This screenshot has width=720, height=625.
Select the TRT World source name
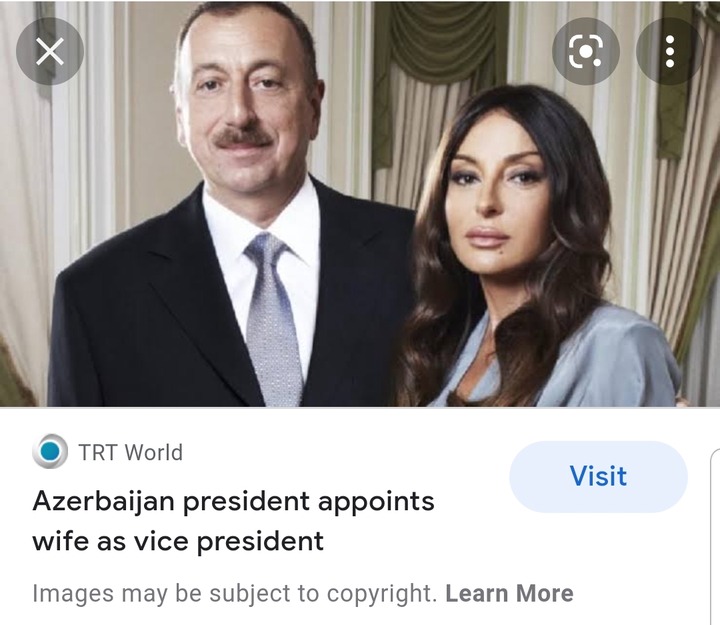point(130,452)
